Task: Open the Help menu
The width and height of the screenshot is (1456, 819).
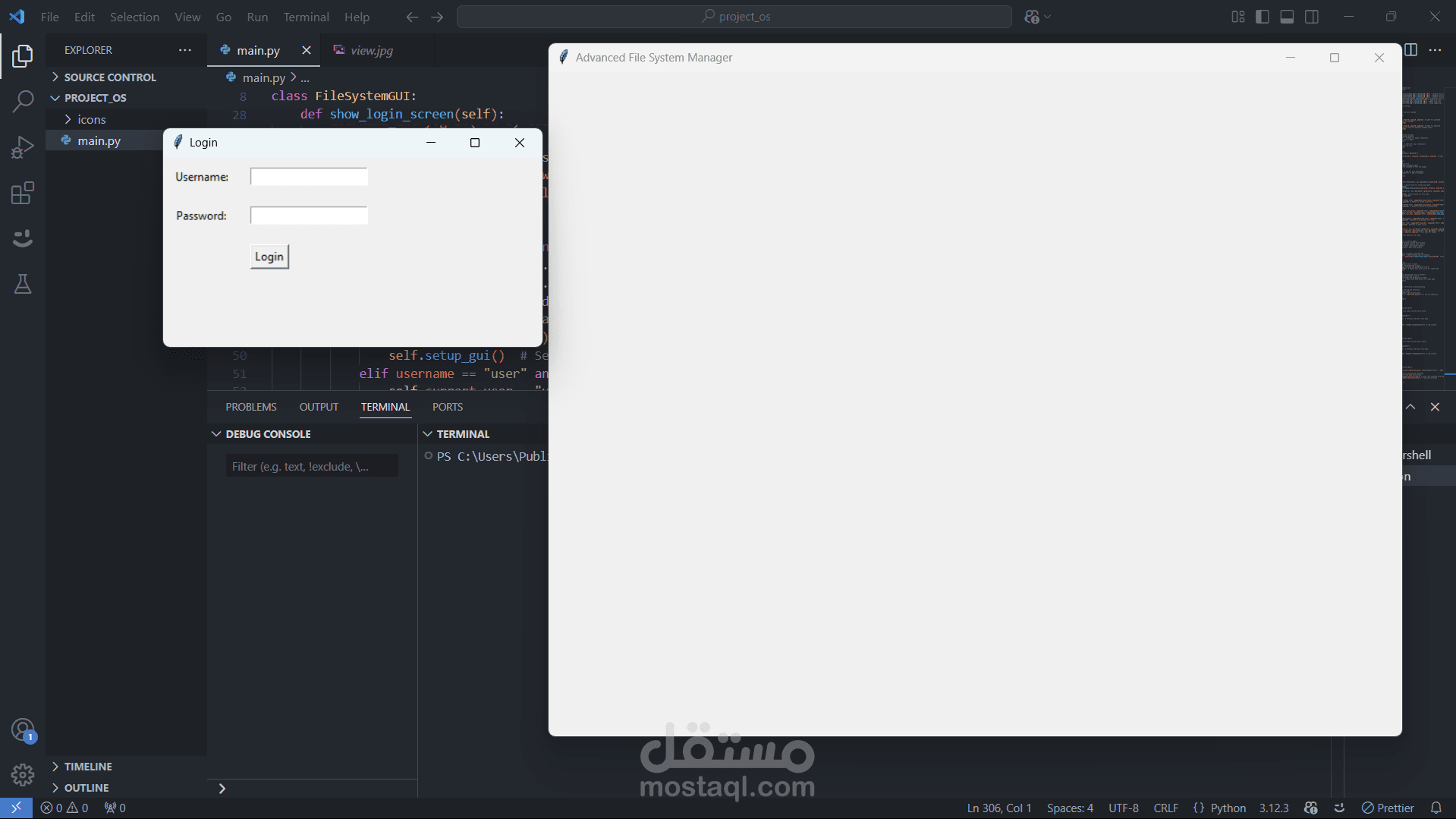Action: 357,17
